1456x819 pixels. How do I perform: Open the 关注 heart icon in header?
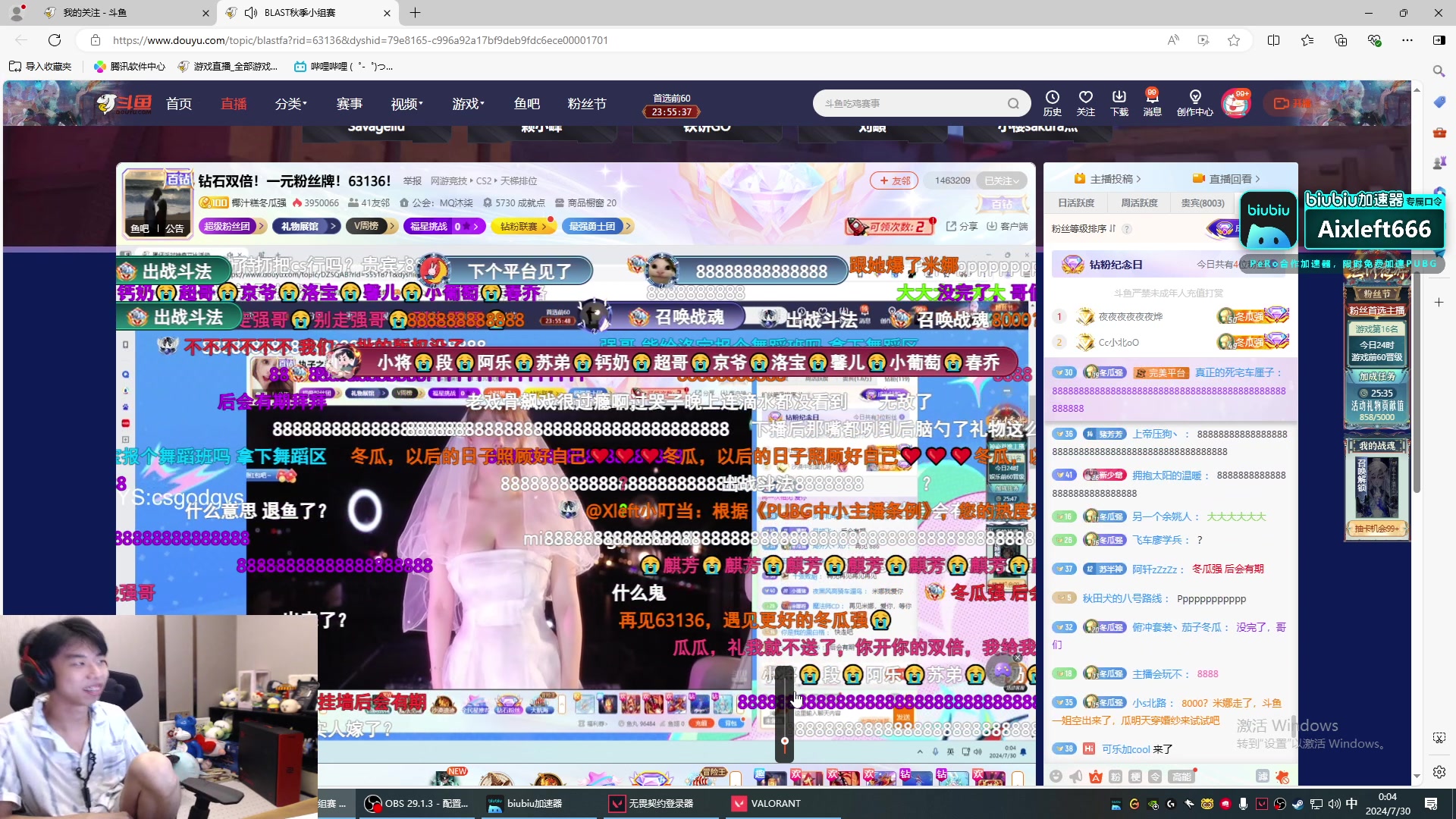[x=1086, y=103]
